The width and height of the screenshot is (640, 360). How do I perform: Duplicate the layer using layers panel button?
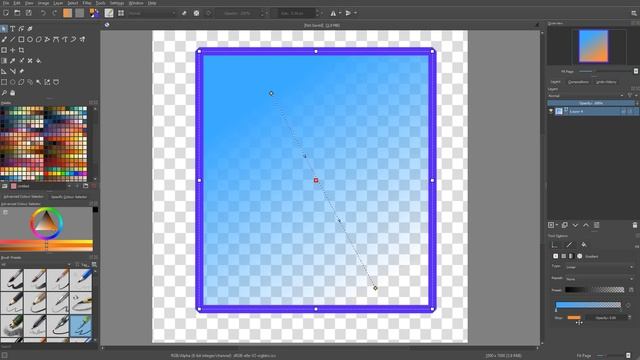tap(565, 225)
